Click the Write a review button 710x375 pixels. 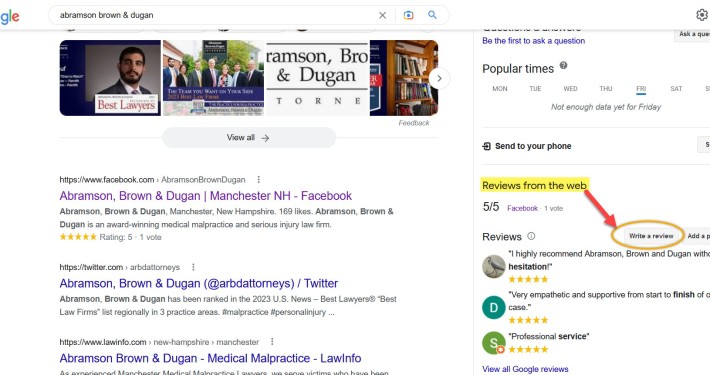[651, 236]
